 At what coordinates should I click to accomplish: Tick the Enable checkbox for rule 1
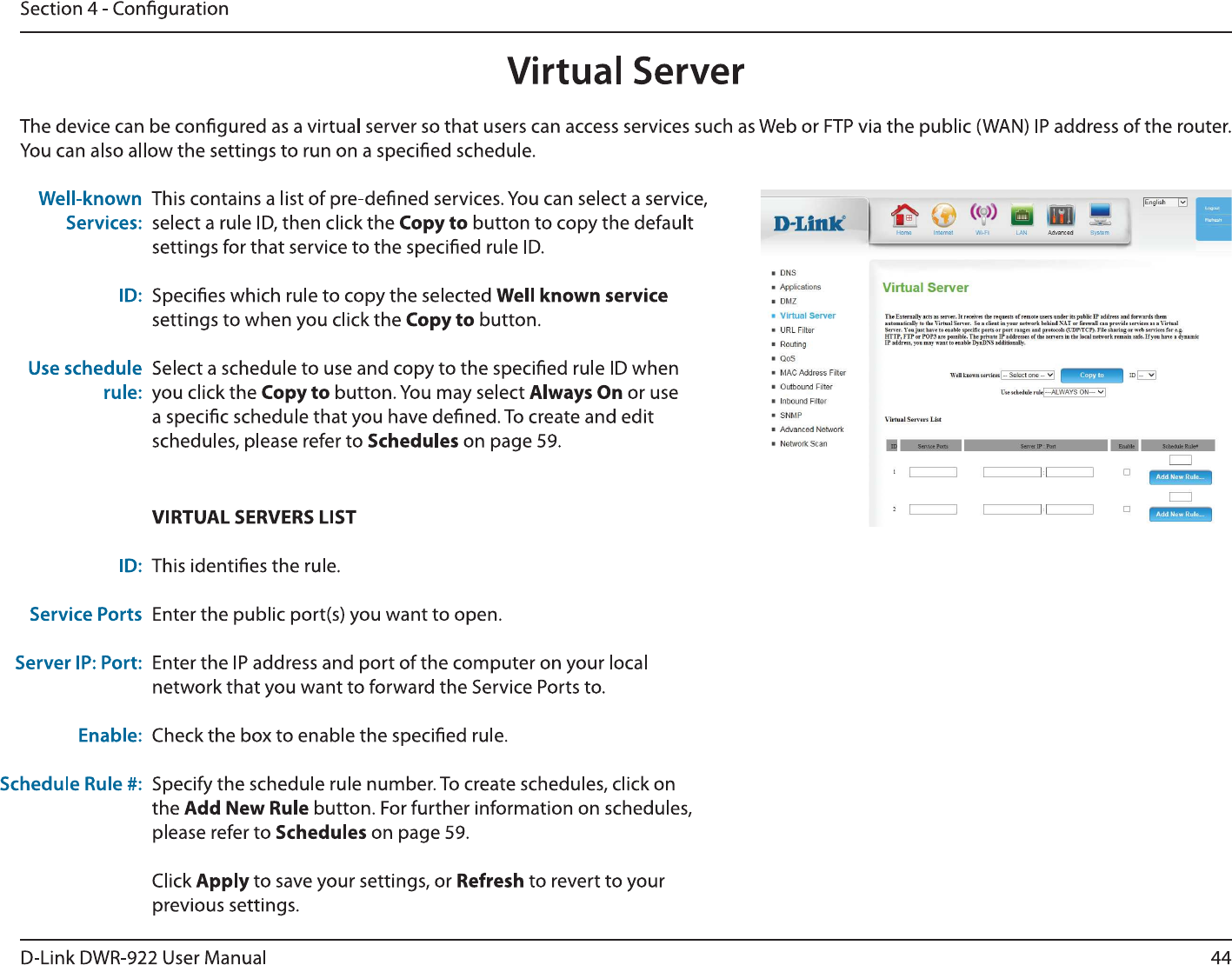tap(1127, 472)
